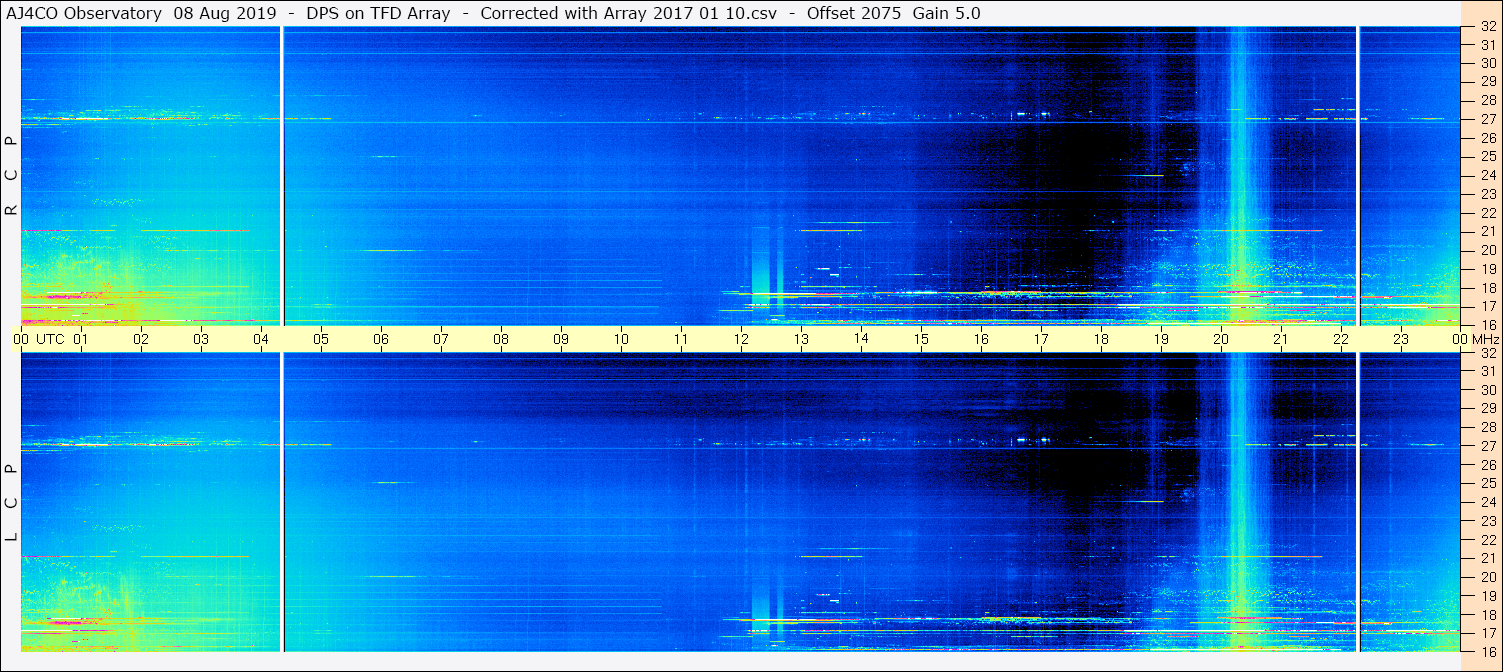The height and width of the screenshot is (672, 1503).
Task: Click the '00 UTC' label starting the time axis
Action: (39, 339)
